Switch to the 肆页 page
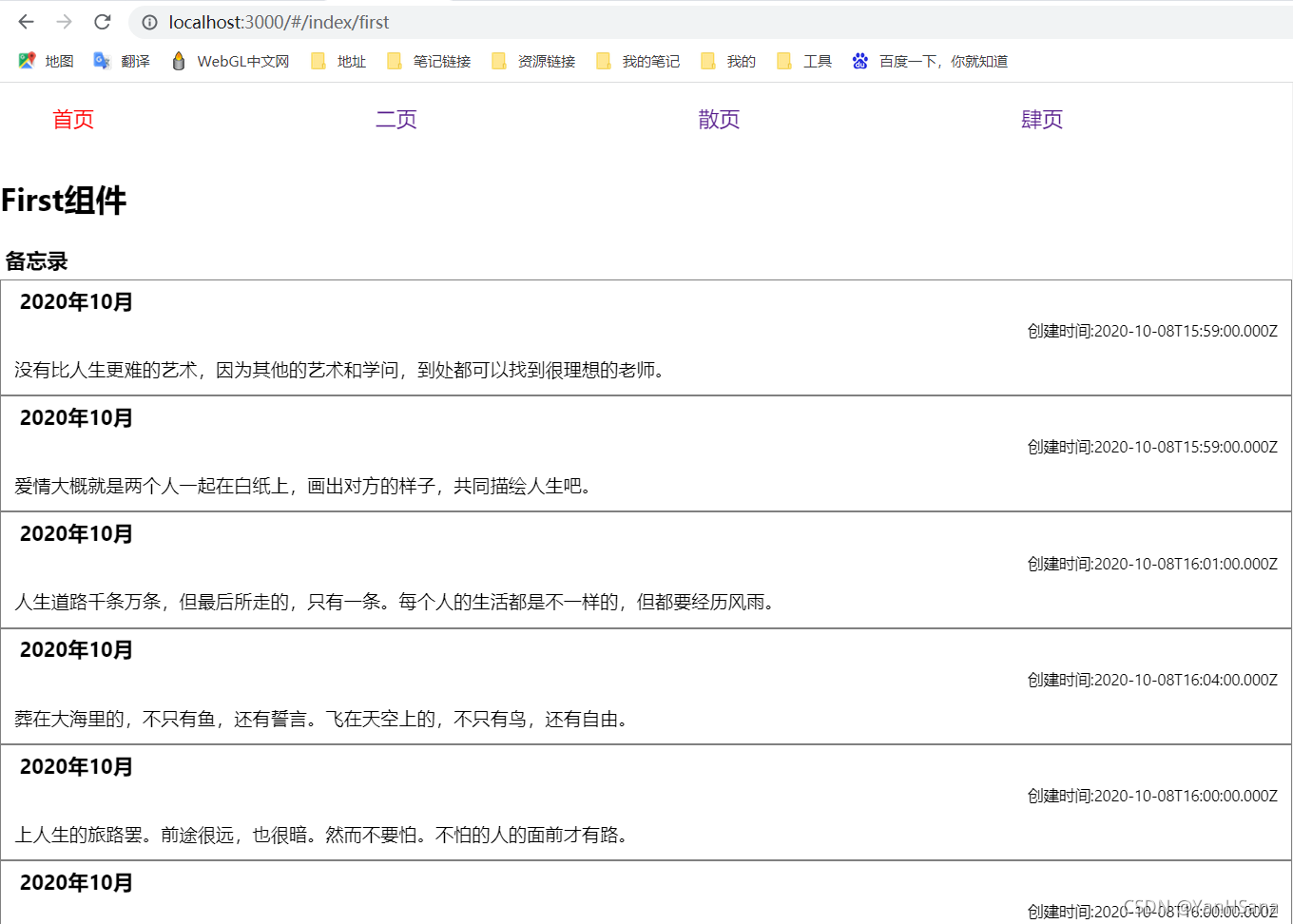This screenshot has height=924, width=1293. [1041, 119]
